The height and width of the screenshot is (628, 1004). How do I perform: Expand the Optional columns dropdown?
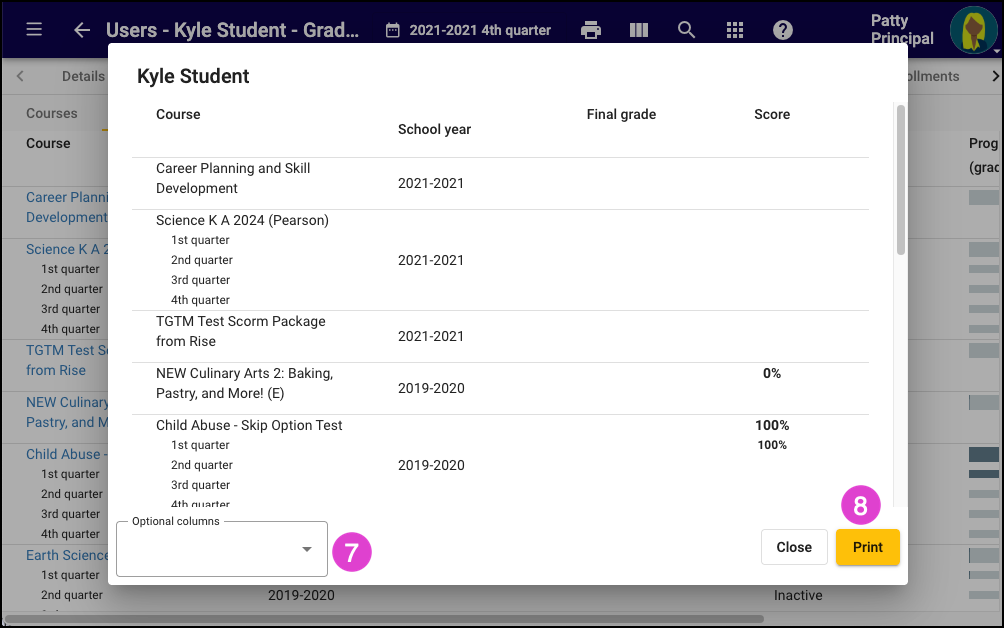coord(222,549)
